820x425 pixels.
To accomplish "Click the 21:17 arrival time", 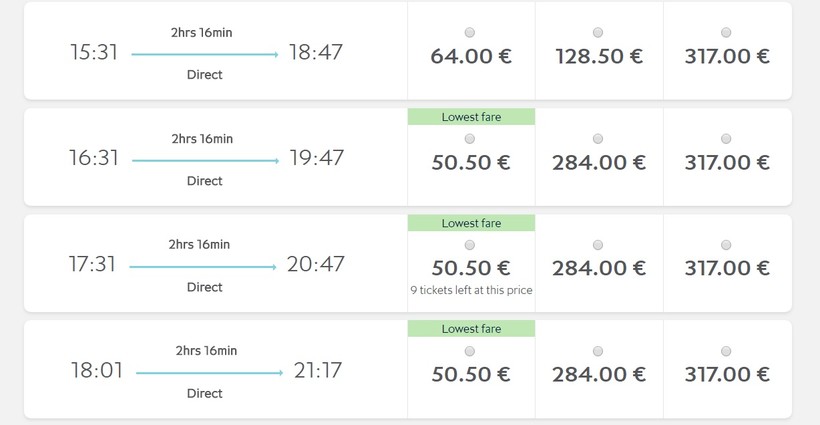I will pos(318,370).
